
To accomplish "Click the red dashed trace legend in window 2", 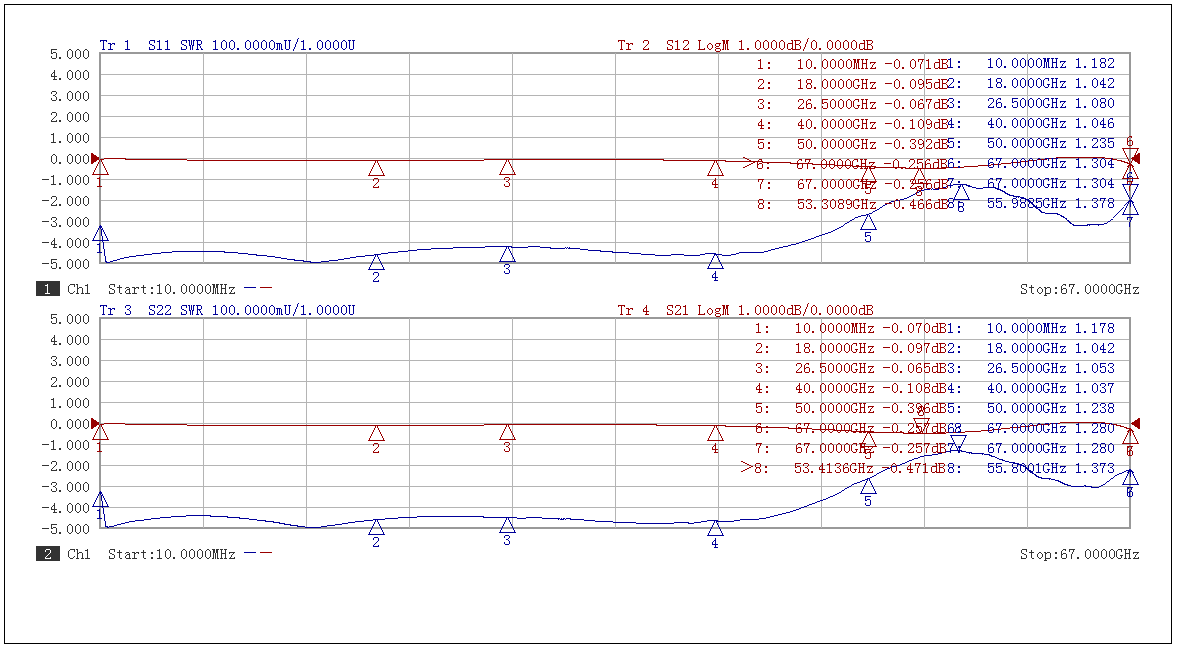I will point(257,554).
